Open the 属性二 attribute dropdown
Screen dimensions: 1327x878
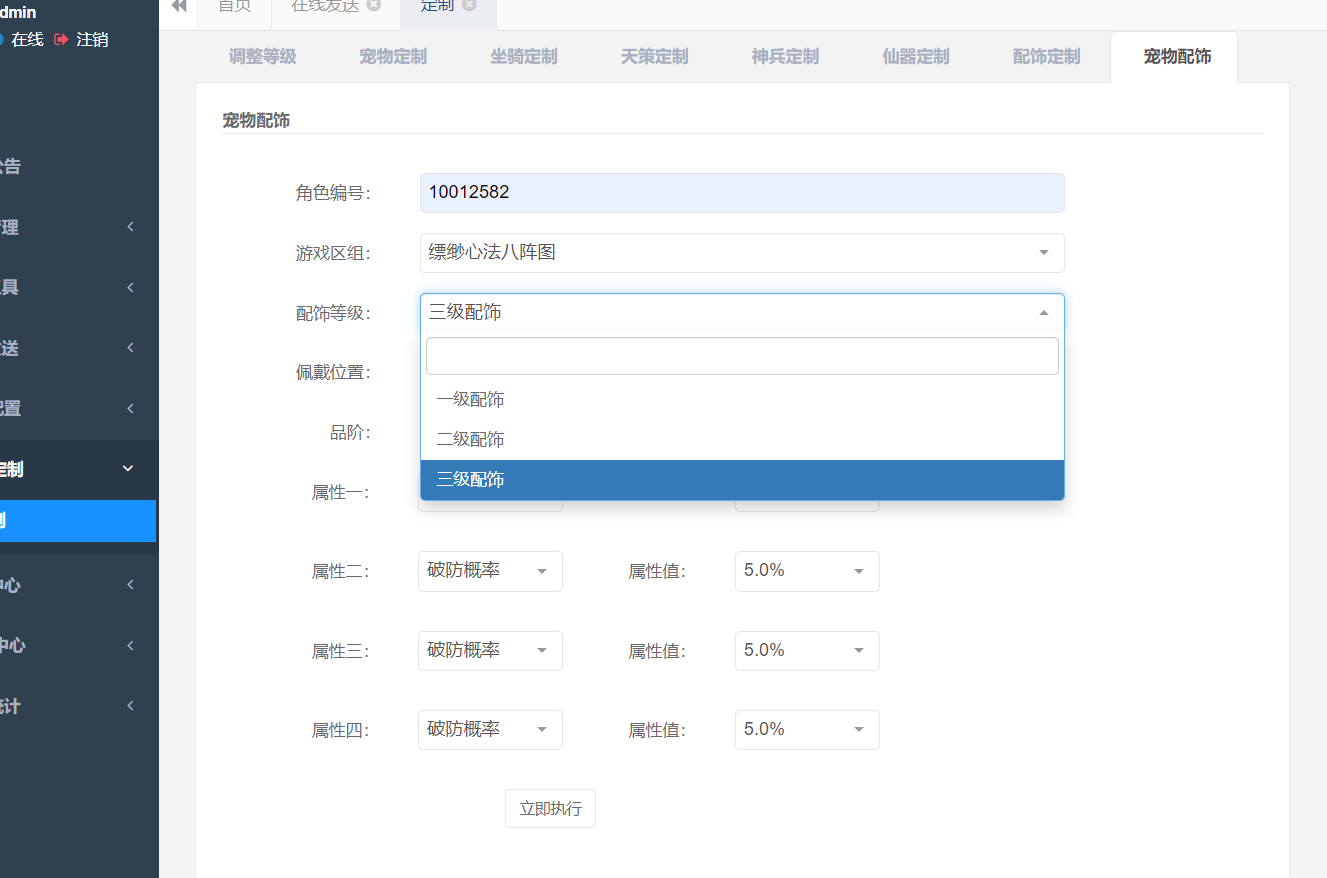[490, 571]
